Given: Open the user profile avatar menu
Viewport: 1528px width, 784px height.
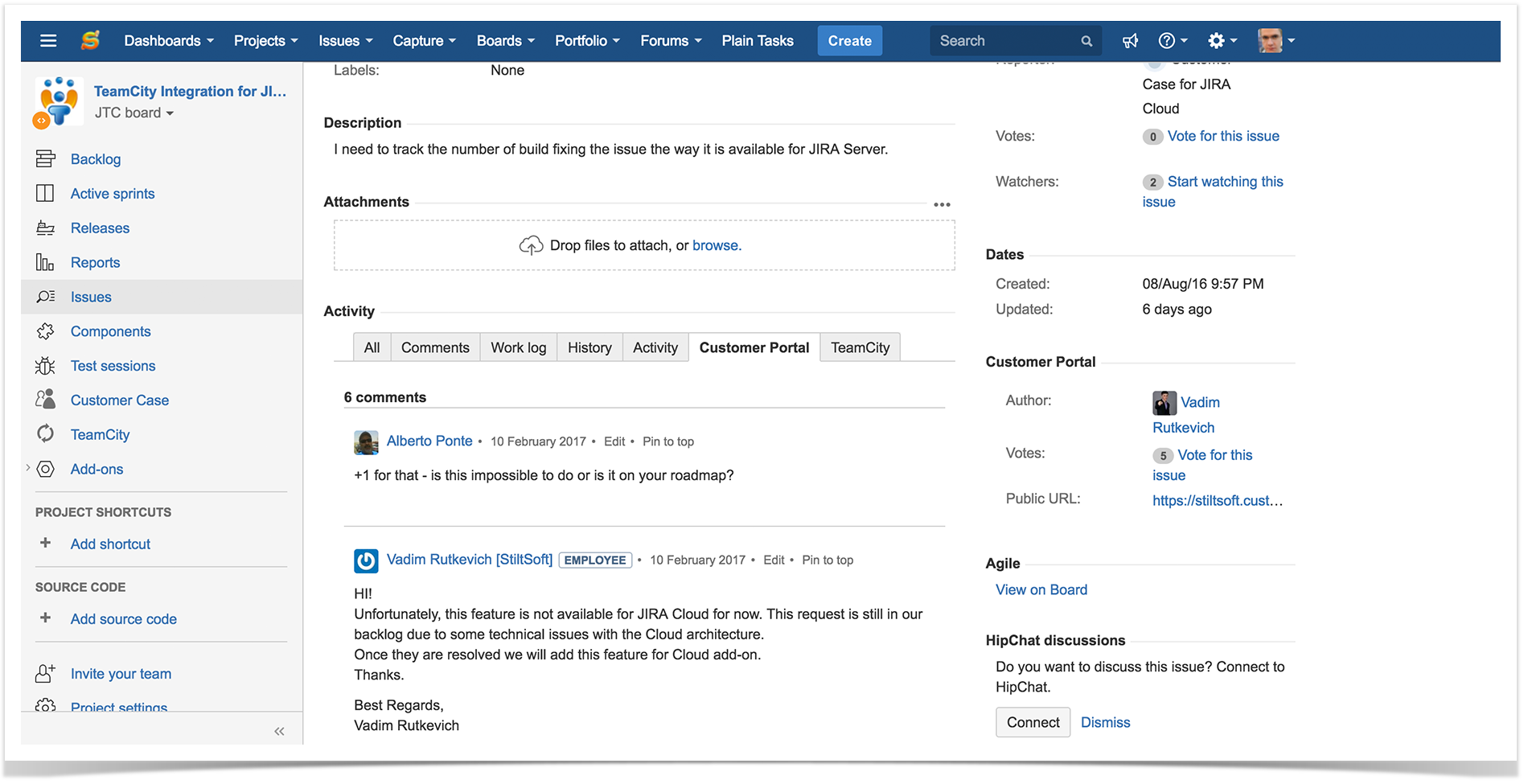Looking at the screenshot, I should tap(1276, 40).
